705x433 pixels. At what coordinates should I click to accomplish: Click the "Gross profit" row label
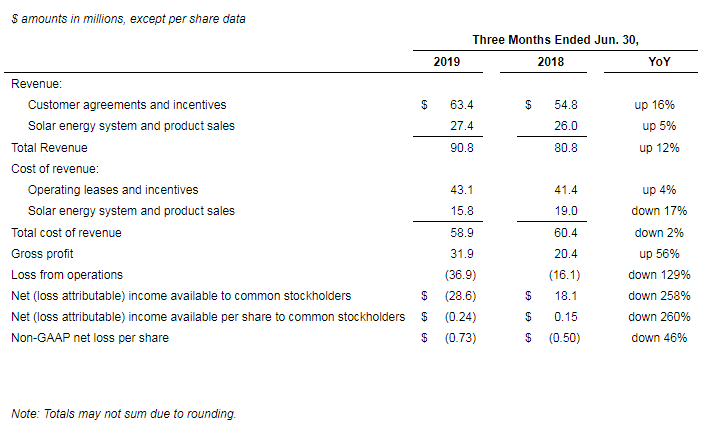43,254
